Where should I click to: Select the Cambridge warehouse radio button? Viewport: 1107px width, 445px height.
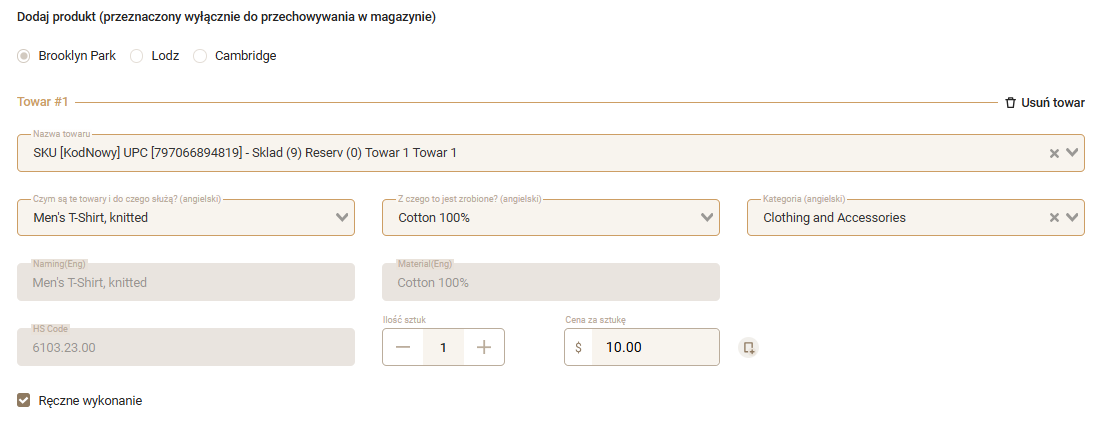click(200, 56)
